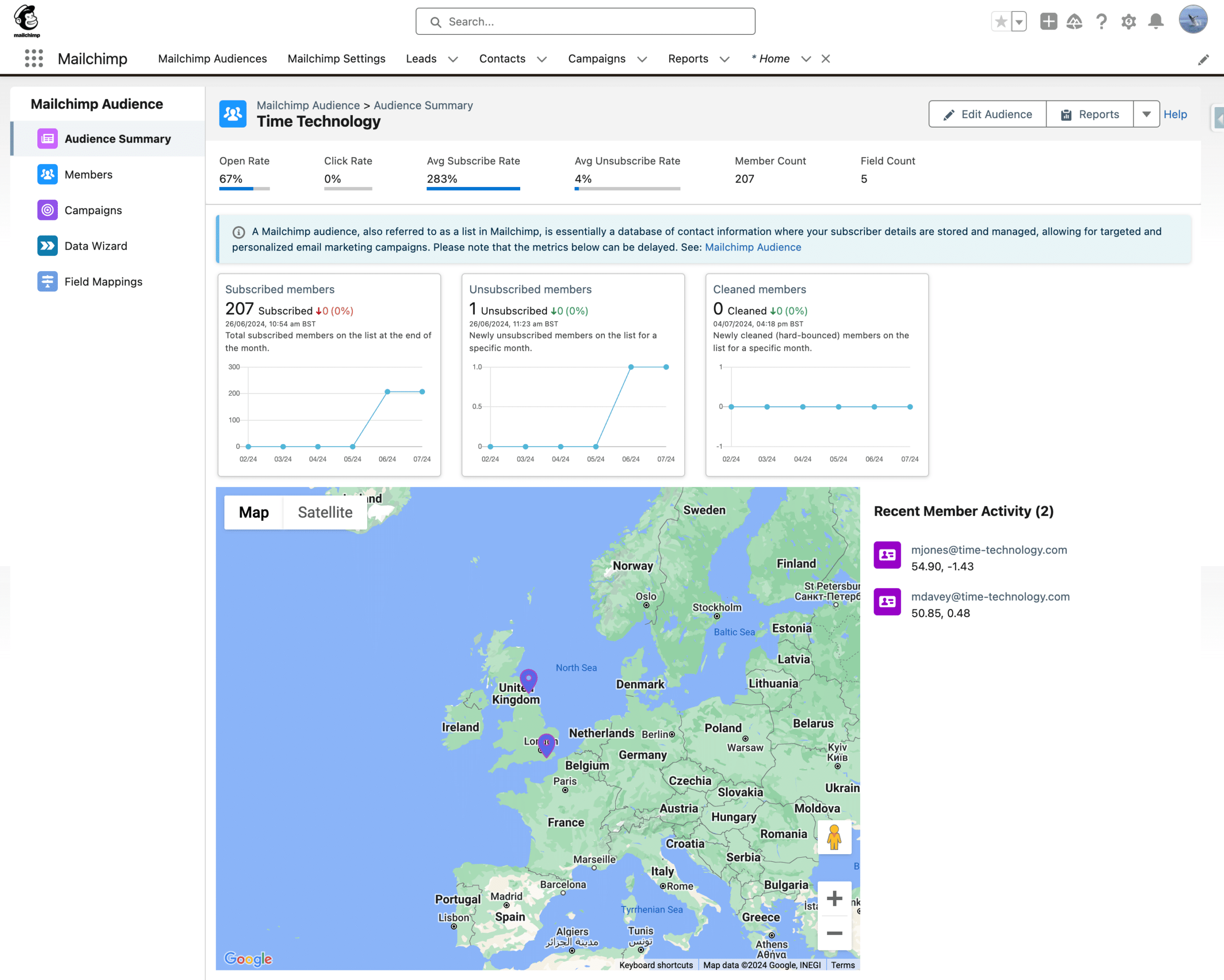The width and height of the screenshot is (1224, 980).
Task: Expand the collapsed right side panel
Action: 1218,118
